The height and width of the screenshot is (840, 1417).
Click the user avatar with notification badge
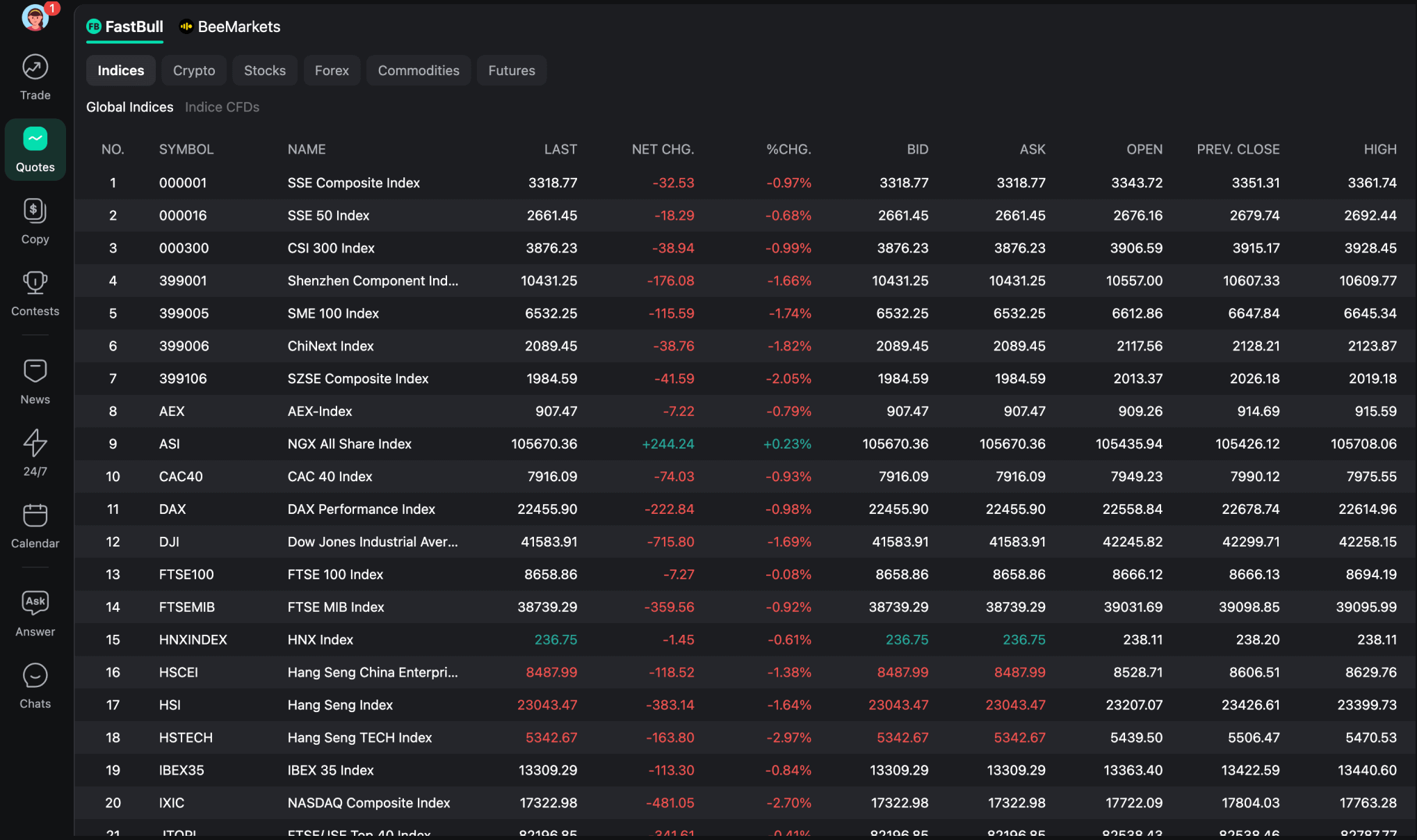pos(35,17)
